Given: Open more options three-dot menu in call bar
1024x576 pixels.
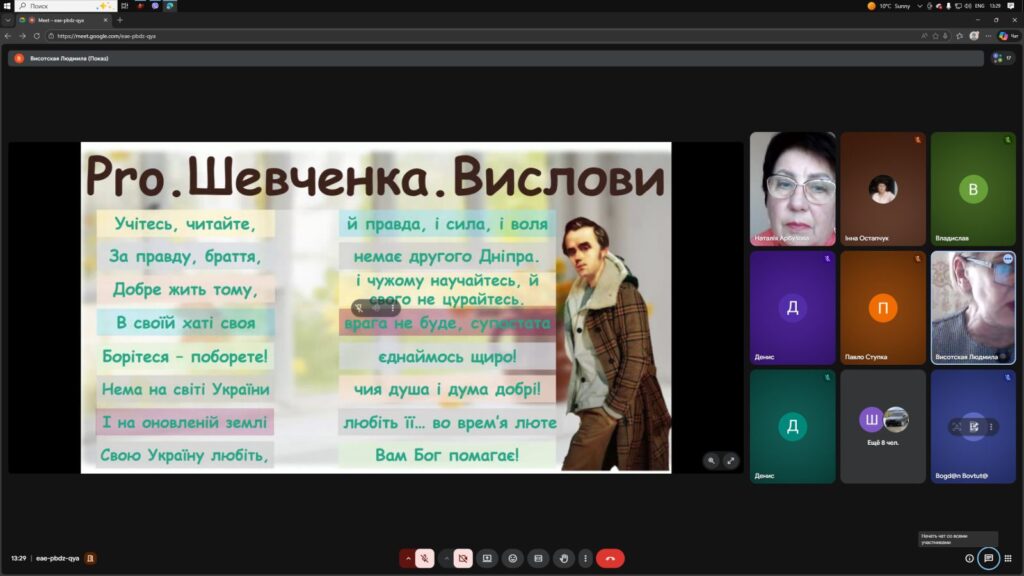Looking at the screenshot, I should 585,558.
